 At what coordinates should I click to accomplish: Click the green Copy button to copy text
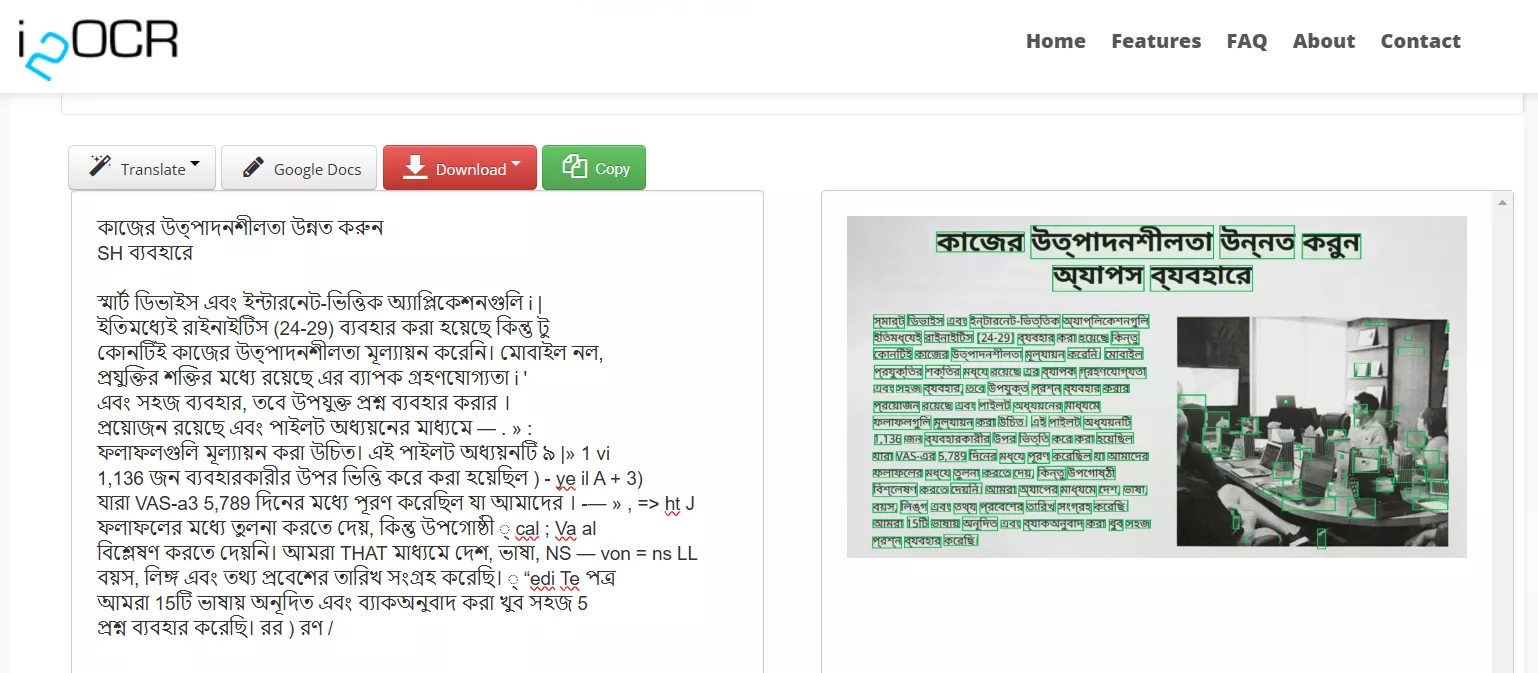(x=594, y=167)
